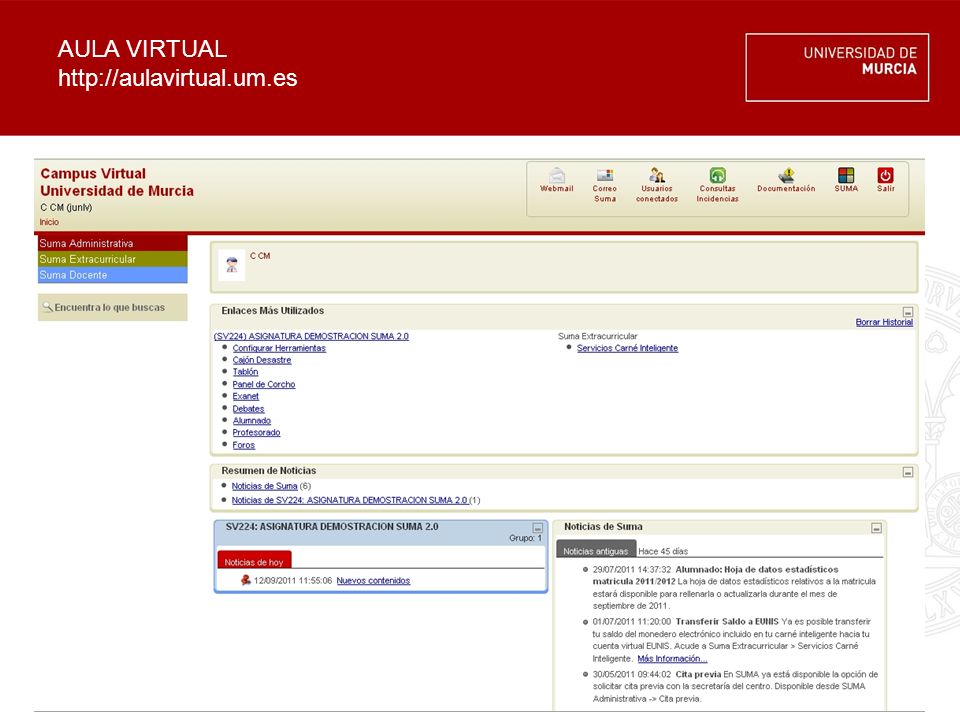Open the Documentación icon
Viewport: 960px width, 720px height.
click(786, 175)
